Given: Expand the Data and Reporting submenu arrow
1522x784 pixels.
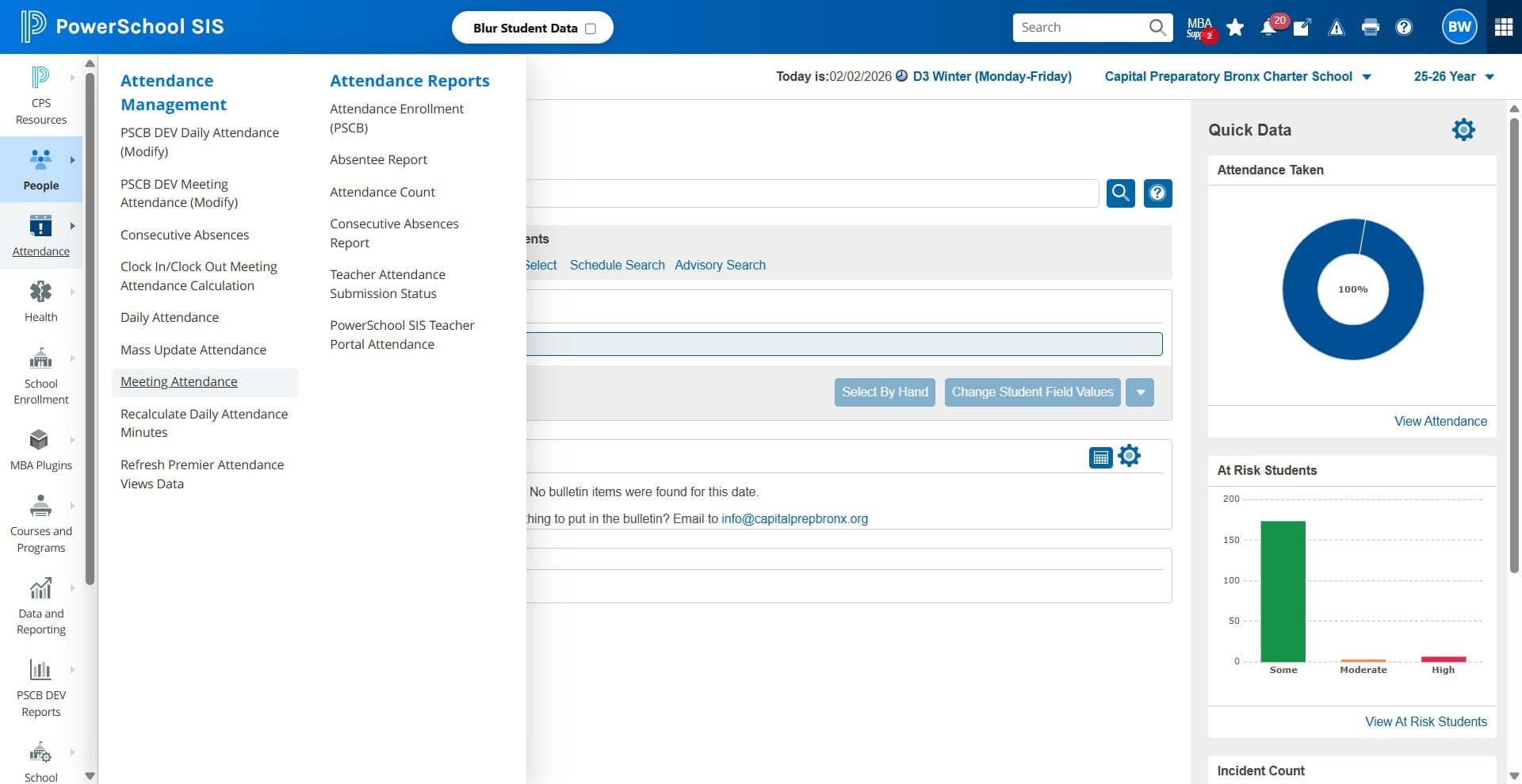Looking at the screenshot, I should (72, 588).
